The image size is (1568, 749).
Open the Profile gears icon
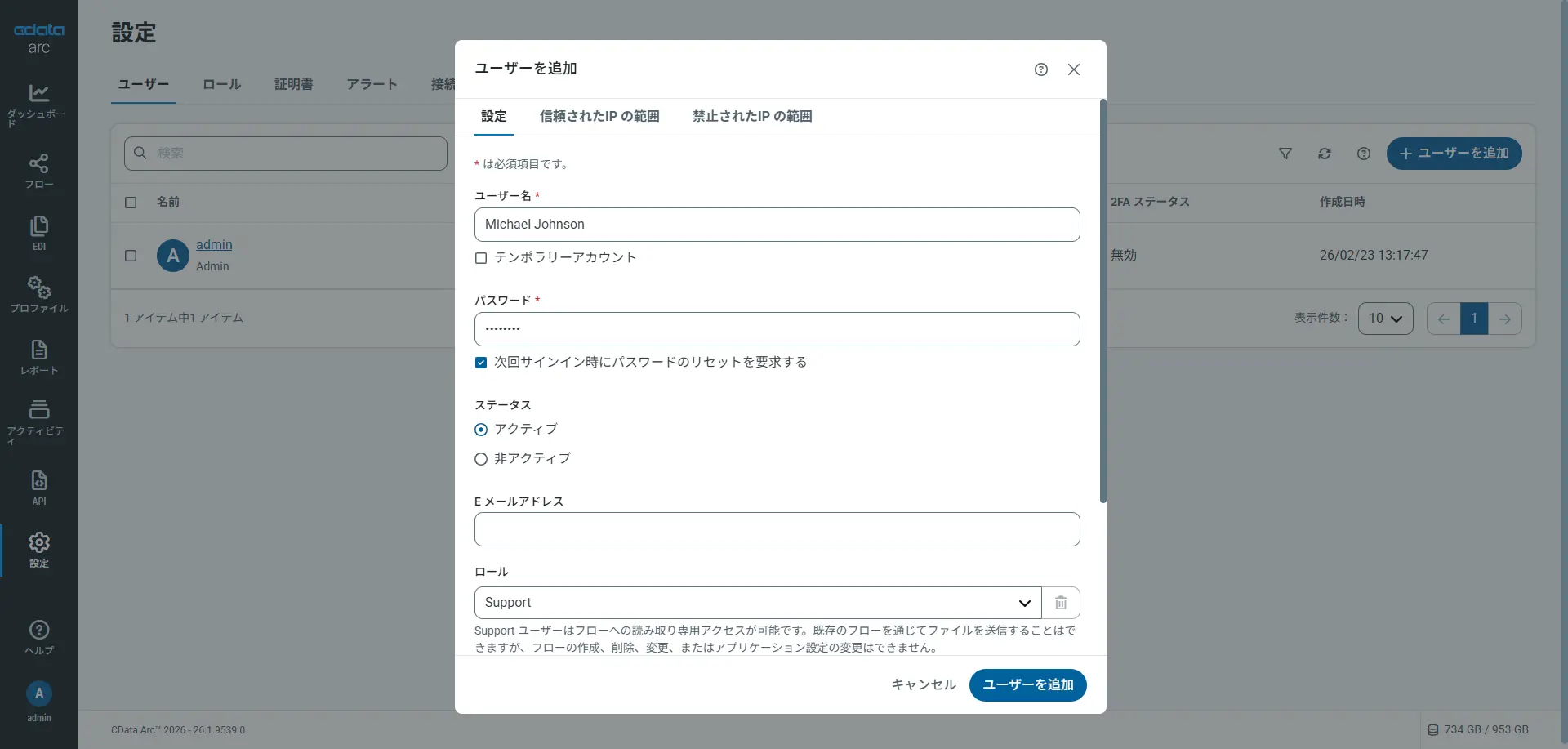pyautogui.click(x=38, y=288)
